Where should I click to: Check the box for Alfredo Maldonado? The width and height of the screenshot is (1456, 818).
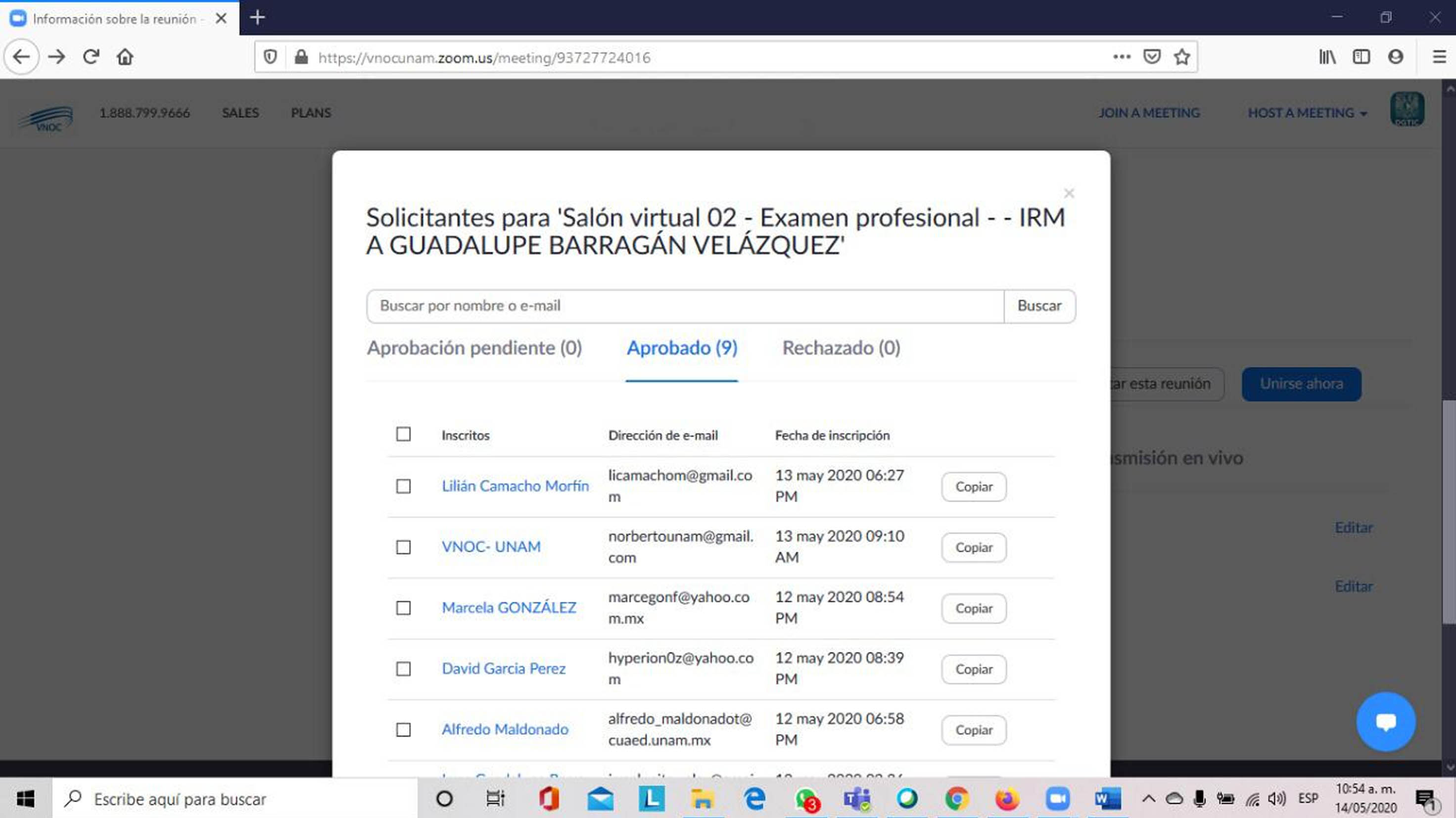(x=404, y=730)
